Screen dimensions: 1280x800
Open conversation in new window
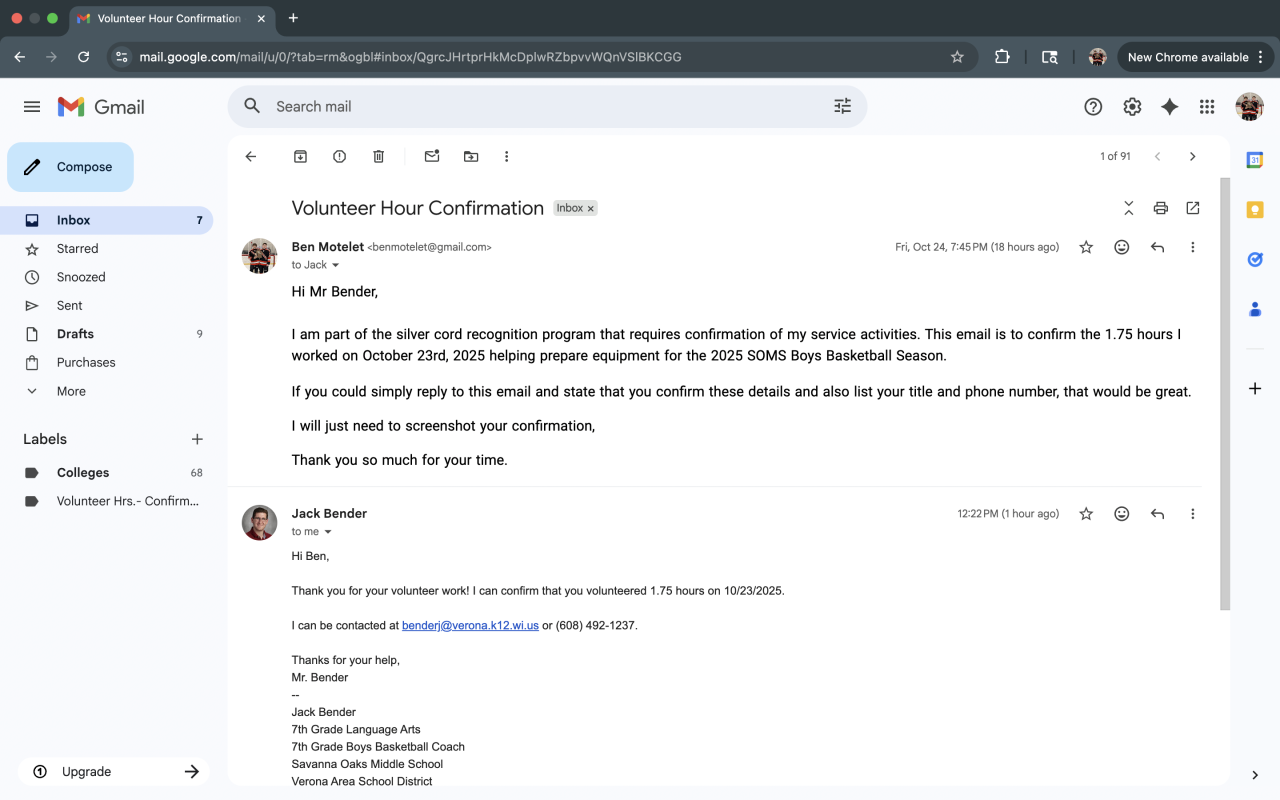point(1193,208)
